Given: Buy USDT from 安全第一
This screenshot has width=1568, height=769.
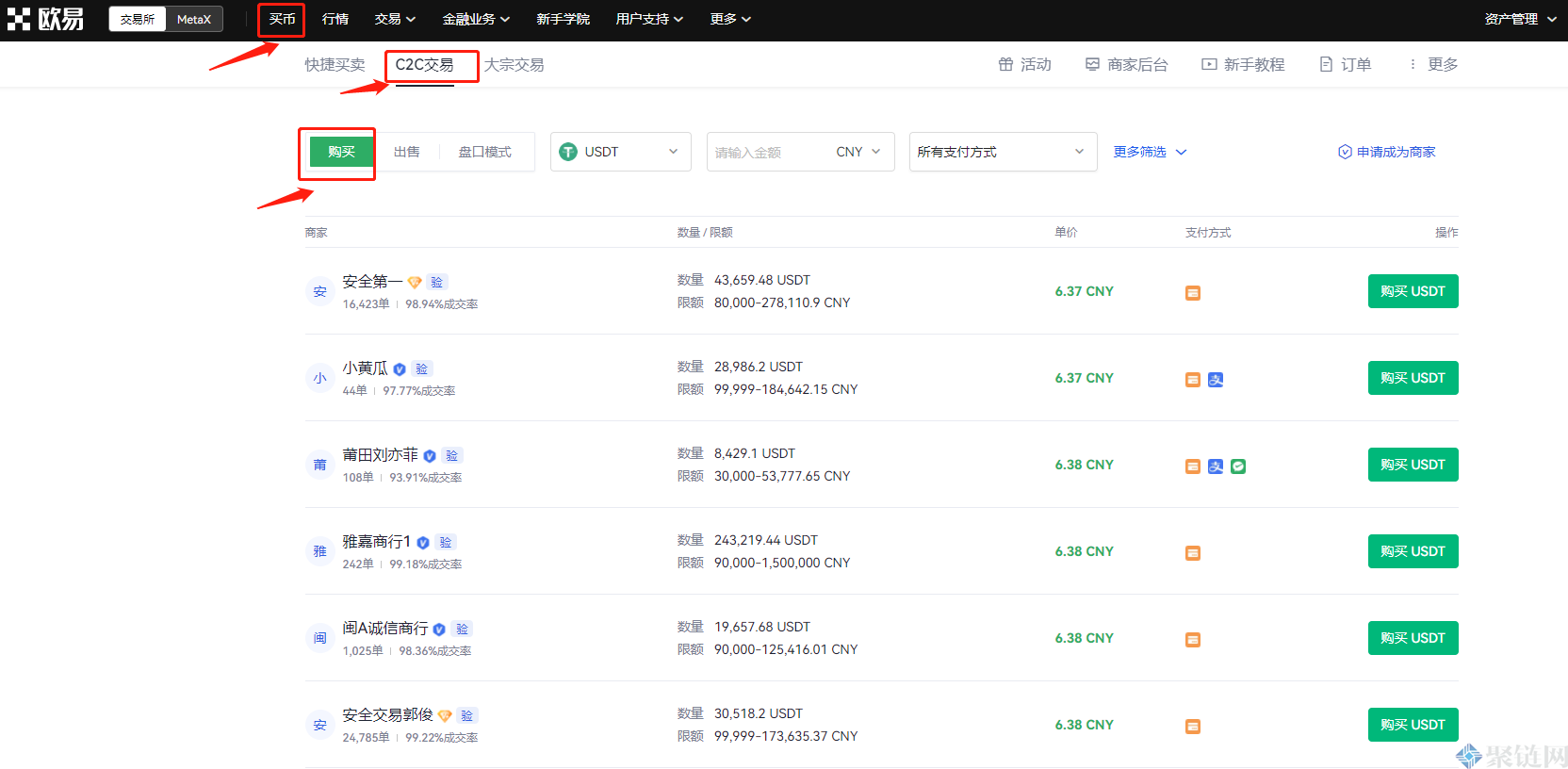Looking at the screenshot, I should coord(1413,291).
